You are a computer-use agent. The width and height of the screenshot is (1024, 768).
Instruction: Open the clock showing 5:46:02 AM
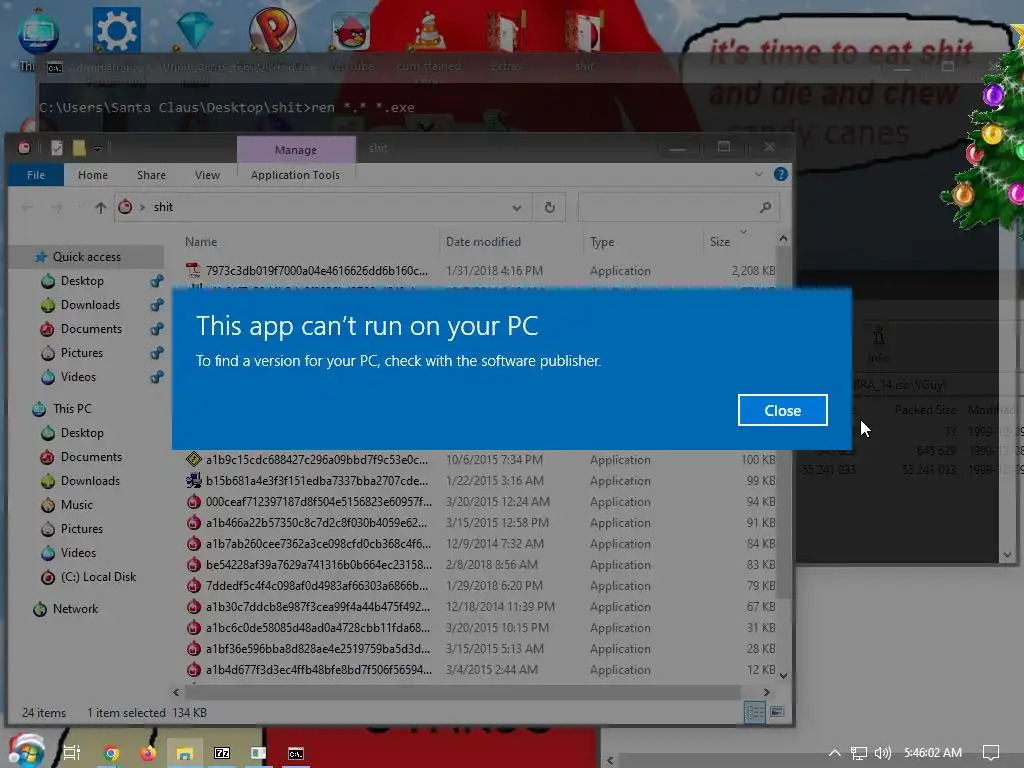click(x=933, y=753)
